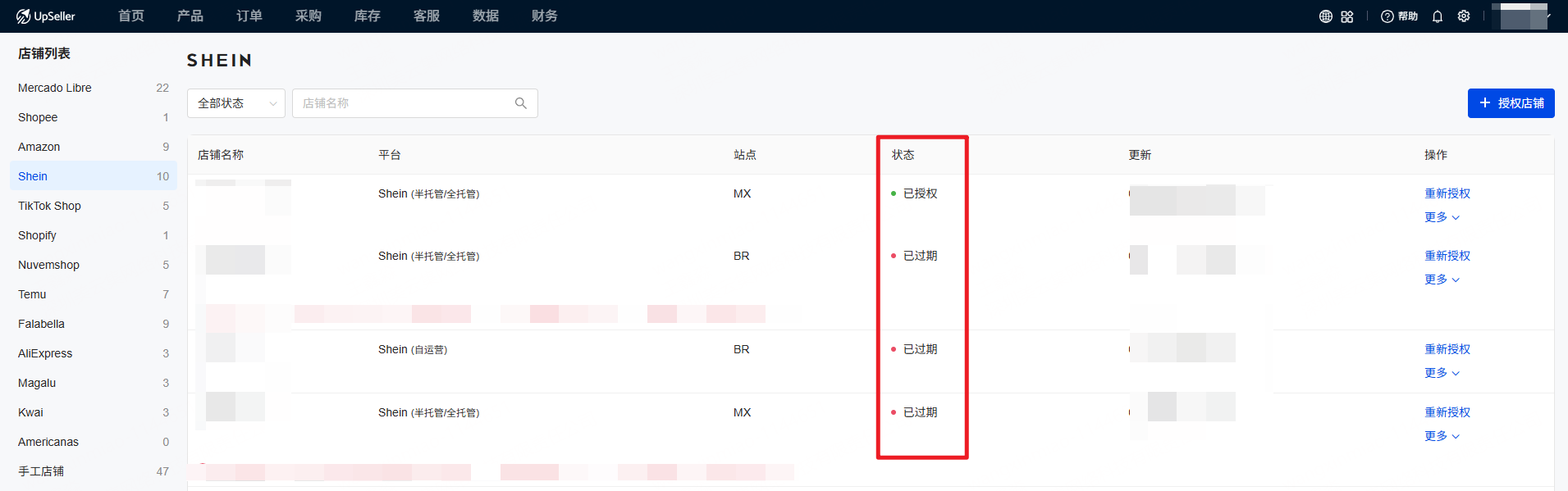The width and height of the screenshot is (1568, 491).
Task: Go to the 财务 menu
Action: tap(545, 16)
